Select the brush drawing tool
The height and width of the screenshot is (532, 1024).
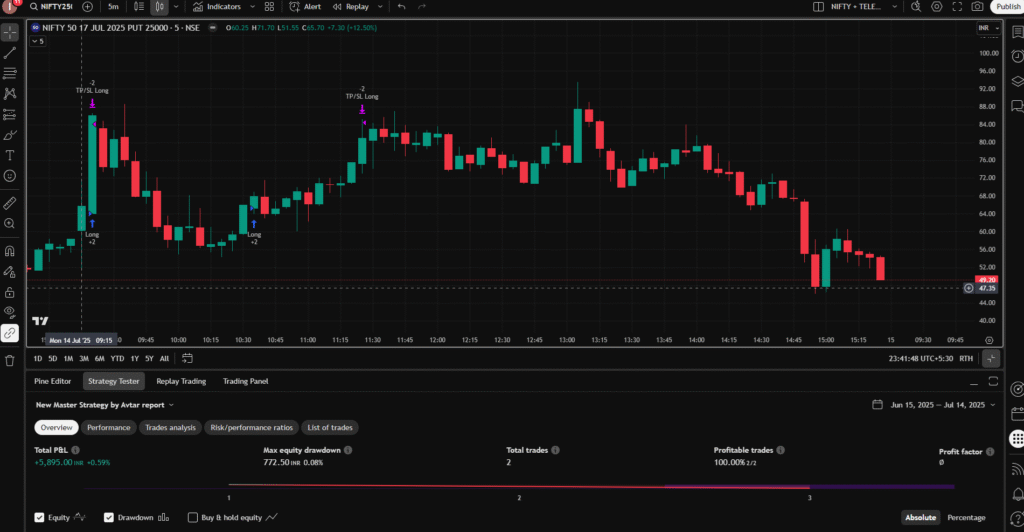pos(10,135)
